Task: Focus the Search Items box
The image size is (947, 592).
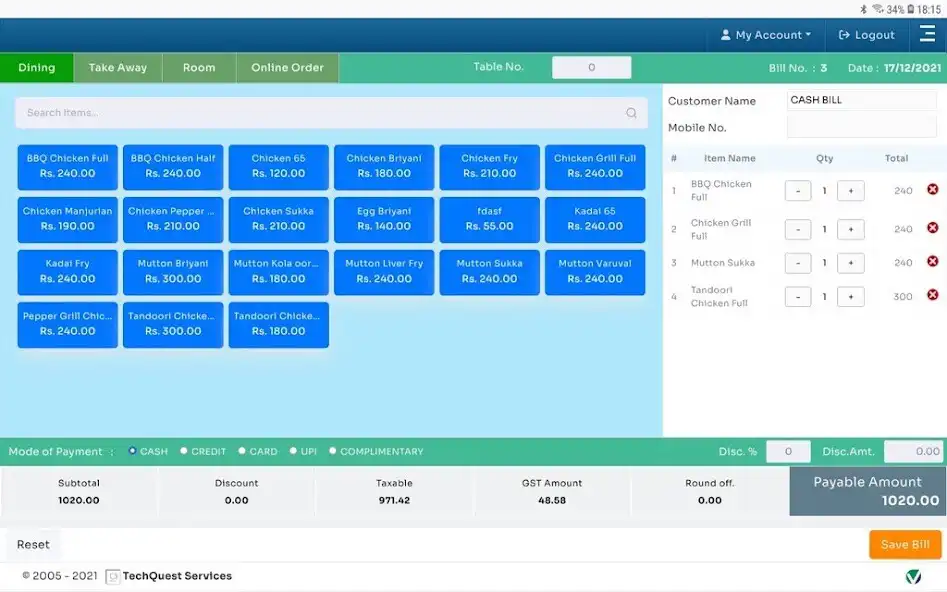Action: [332, 113]
